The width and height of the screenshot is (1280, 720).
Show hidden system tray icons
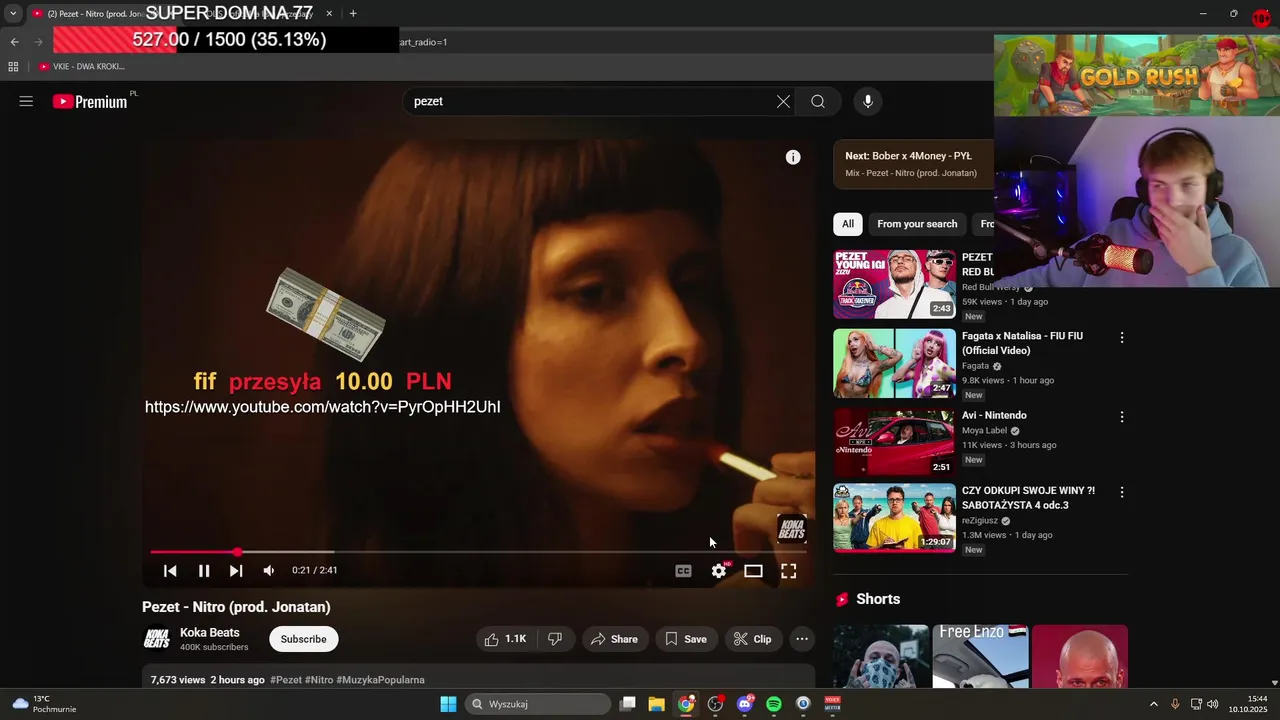[1153, 704]
